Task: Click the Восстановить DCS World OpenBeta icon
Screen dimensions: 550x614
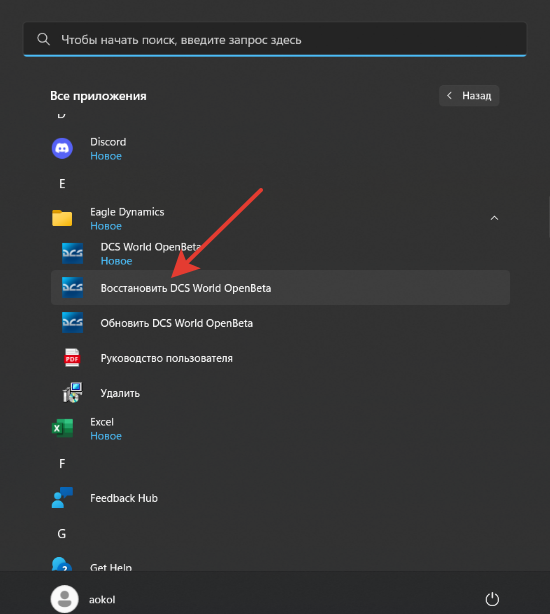Action: 72,288
